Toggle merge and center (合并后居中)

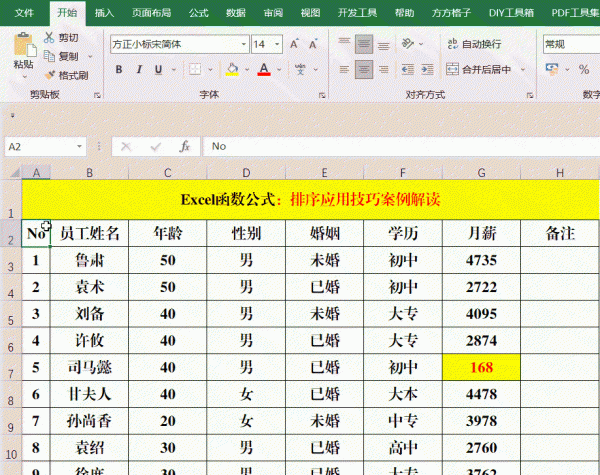tap(479, 69)
